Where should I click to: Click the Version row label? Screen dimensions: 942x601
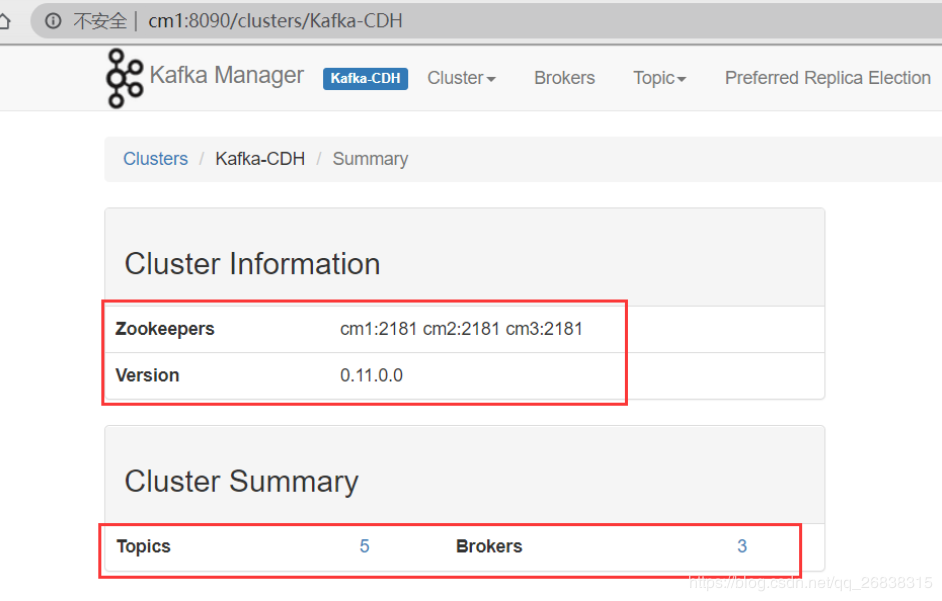click(147, 375)
